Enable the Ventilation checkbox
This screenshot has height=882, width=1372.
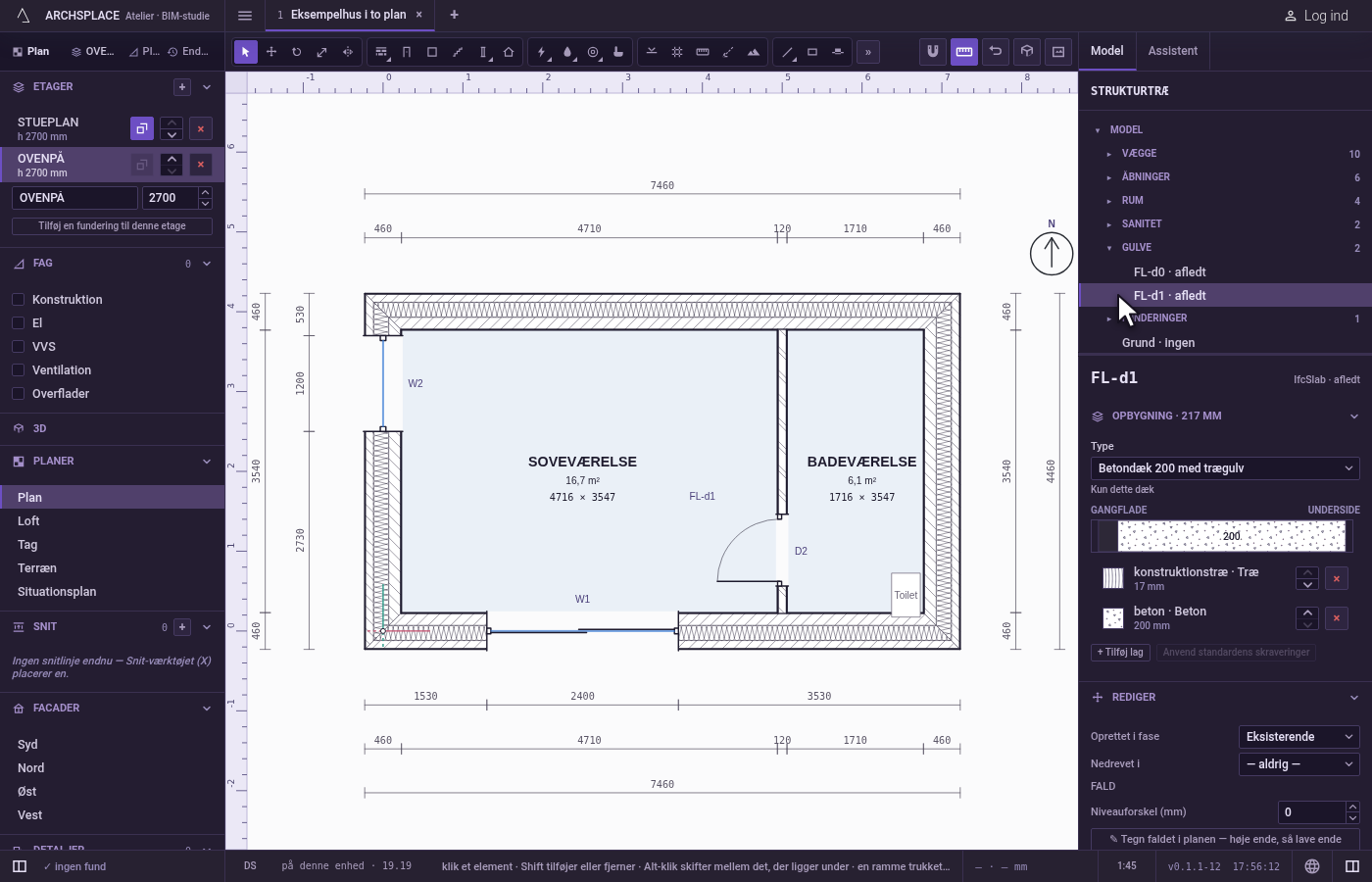tap(18, 370)
